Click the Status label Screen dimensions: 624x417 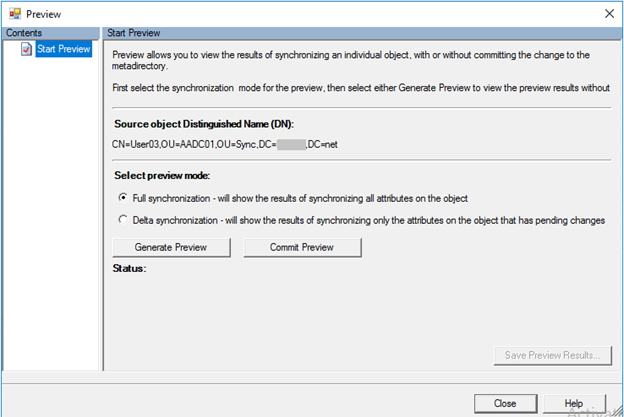[129, 268]
